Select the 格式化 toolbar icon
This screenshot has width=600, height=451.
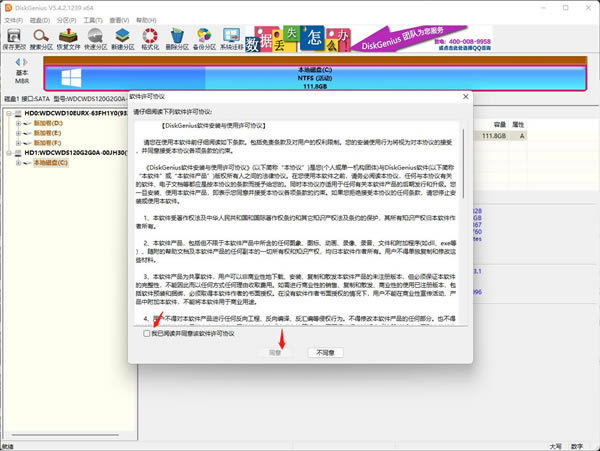point(150,39)
